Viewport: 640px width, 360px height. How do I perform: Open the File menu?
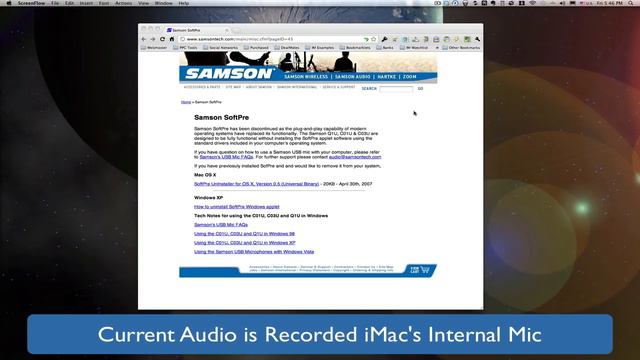point(55,3)
